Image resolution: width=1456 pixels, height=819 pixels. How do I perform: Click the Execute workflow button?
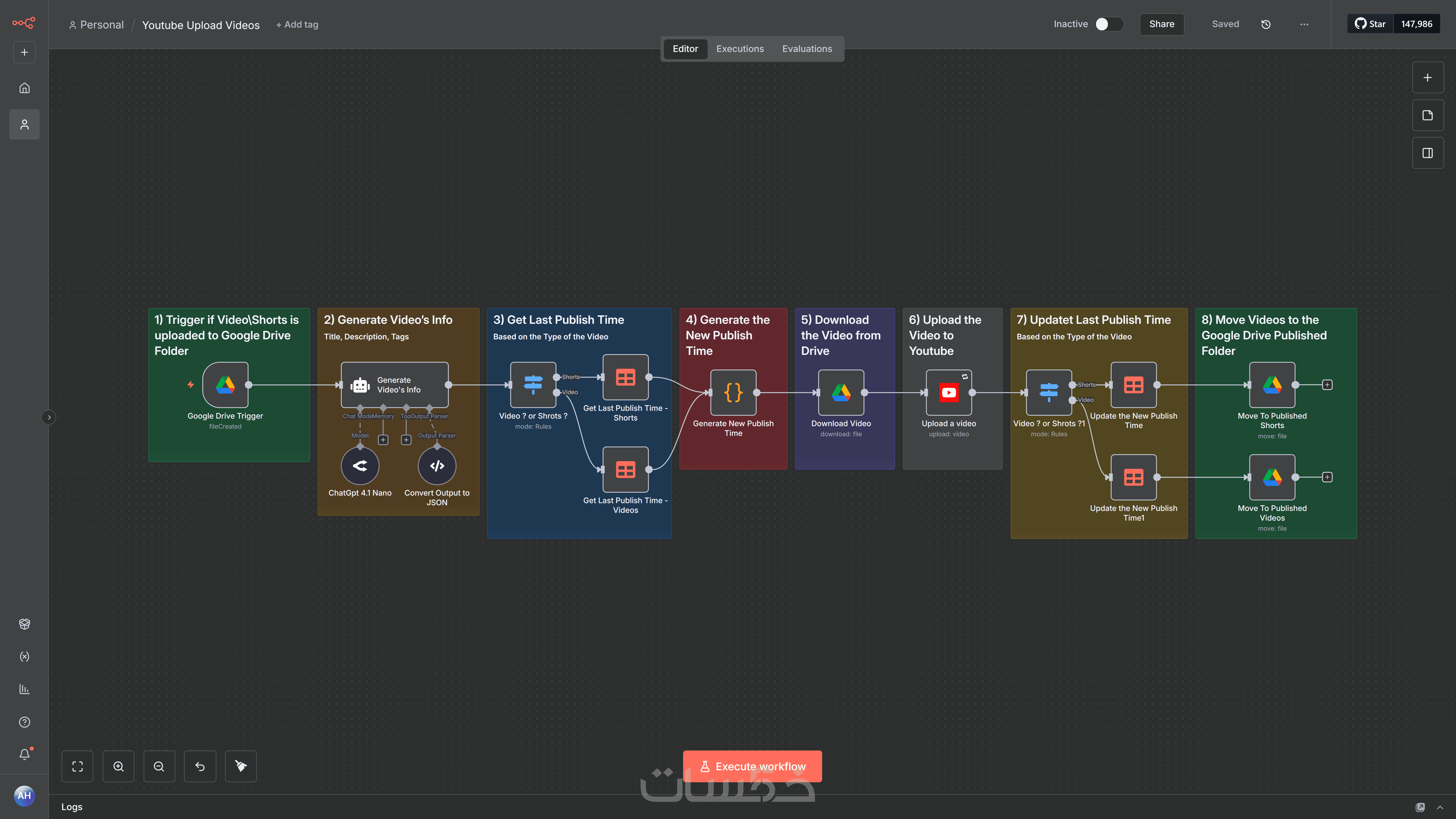pos(752,766)
